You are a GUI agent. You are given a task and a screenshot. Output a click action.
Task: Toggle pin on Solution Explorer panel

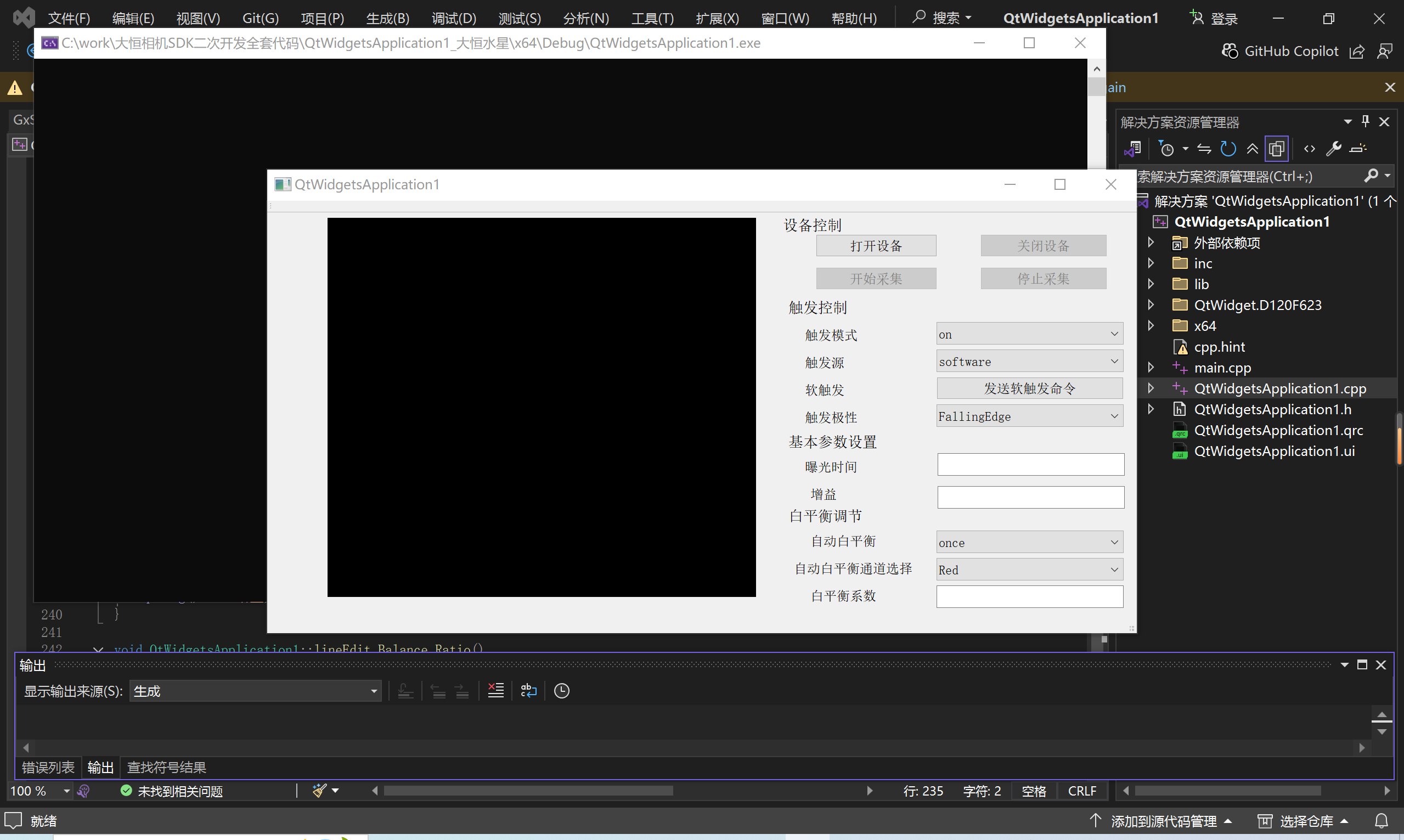(x=1366, y=122)
